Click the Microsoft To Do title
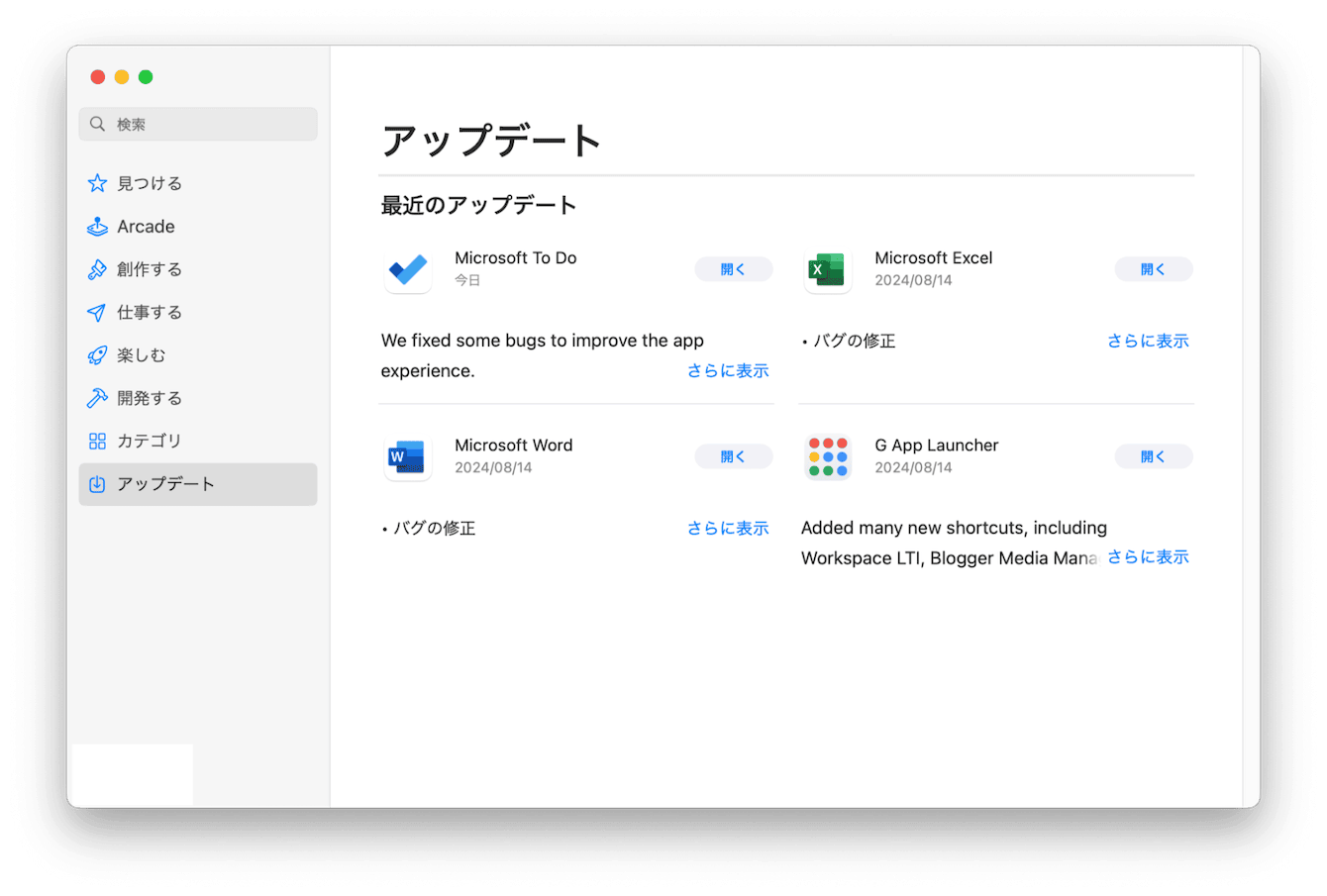The image size is (1327, 896). [516, 257]
